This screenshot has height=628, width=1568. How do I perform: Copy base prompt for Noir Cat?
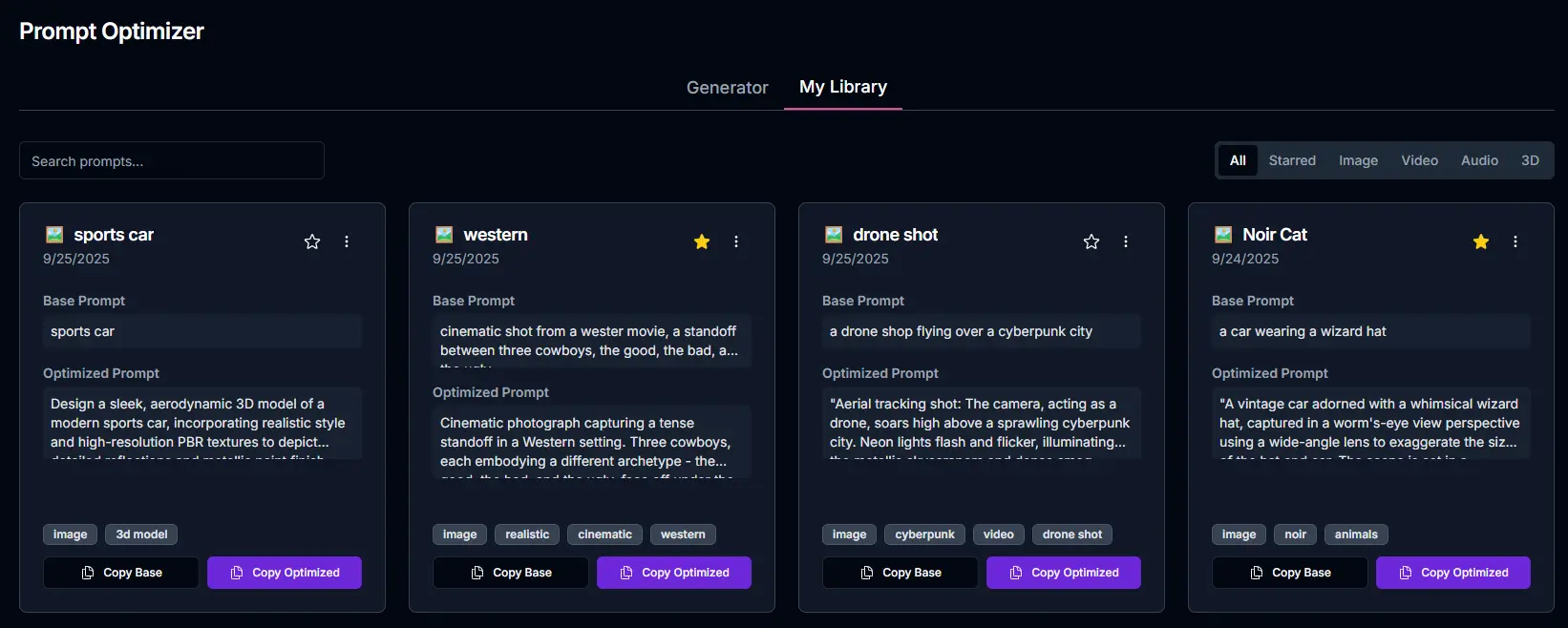point(1290,573)
